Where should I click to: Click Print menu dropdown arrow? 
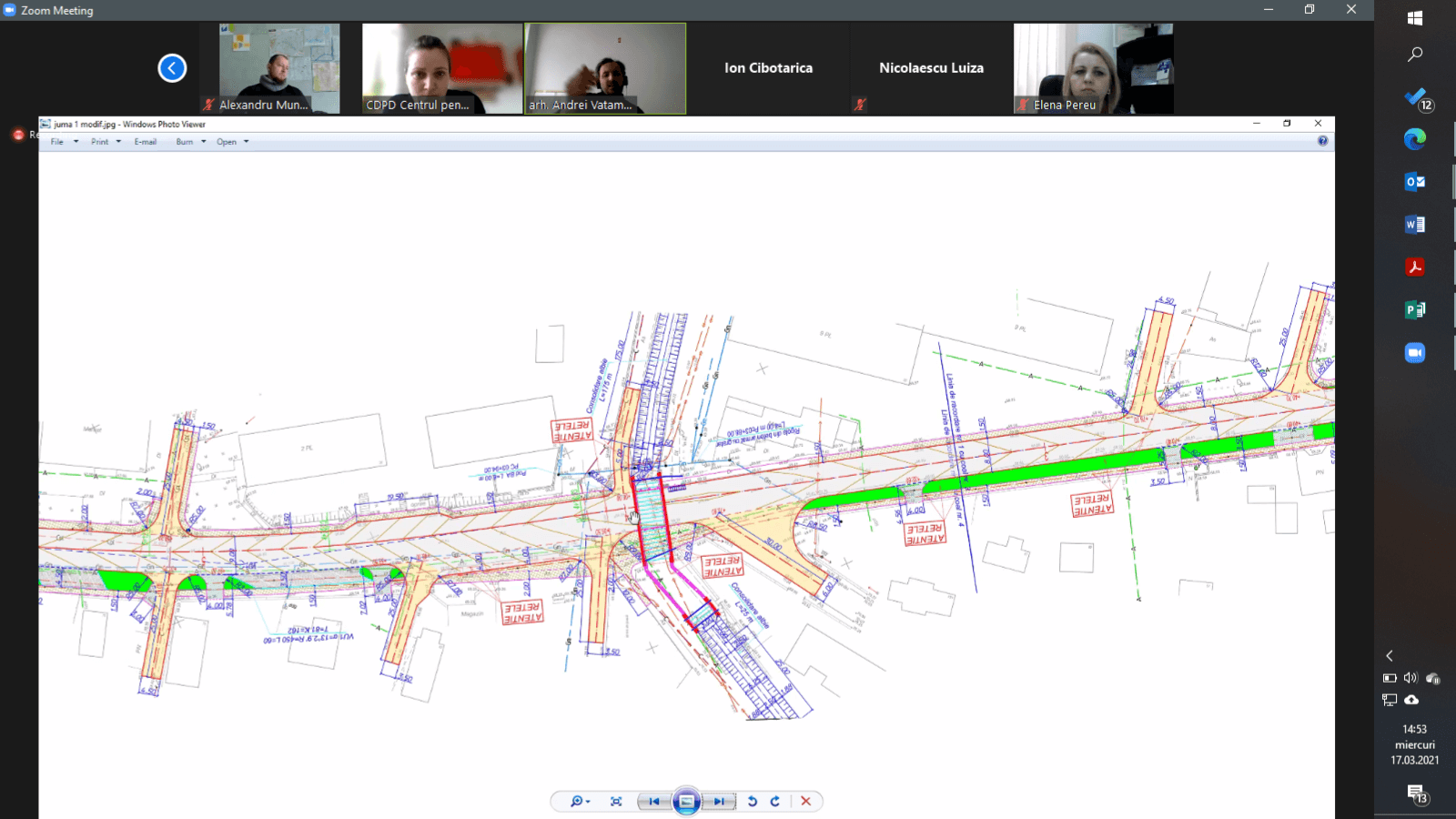118,142
